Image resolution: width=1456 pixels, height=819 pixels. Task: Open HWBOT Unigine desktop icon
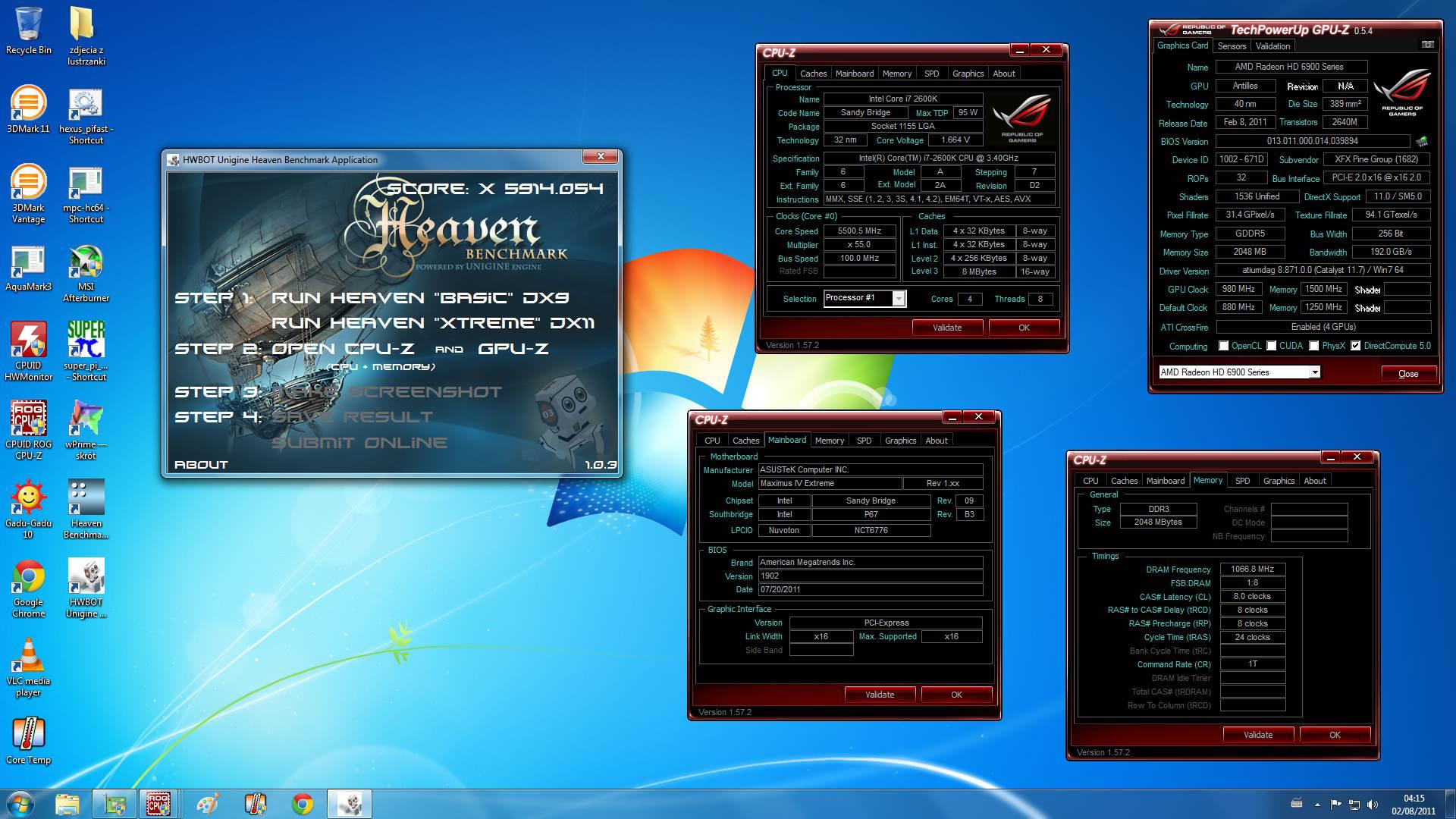86,588
